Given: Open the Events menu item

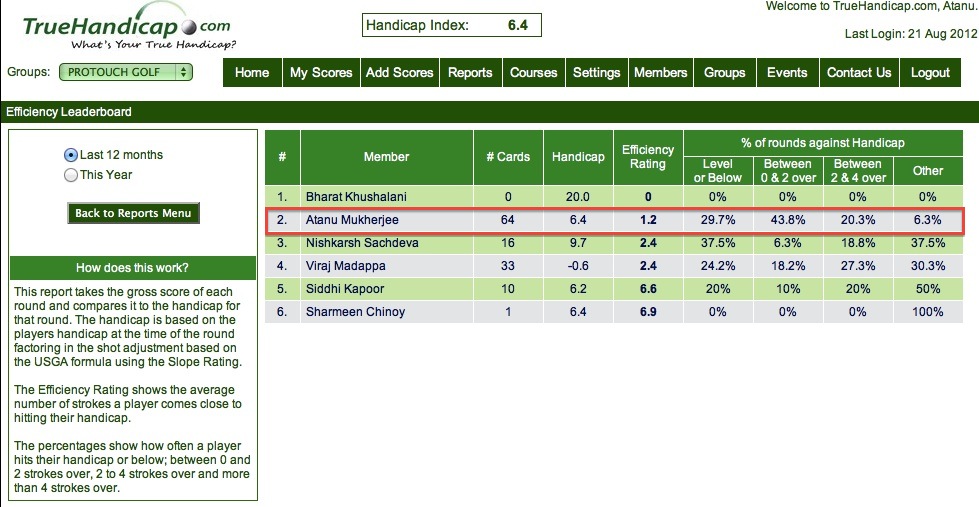Looking at the screenshot, I should point(787,73).
